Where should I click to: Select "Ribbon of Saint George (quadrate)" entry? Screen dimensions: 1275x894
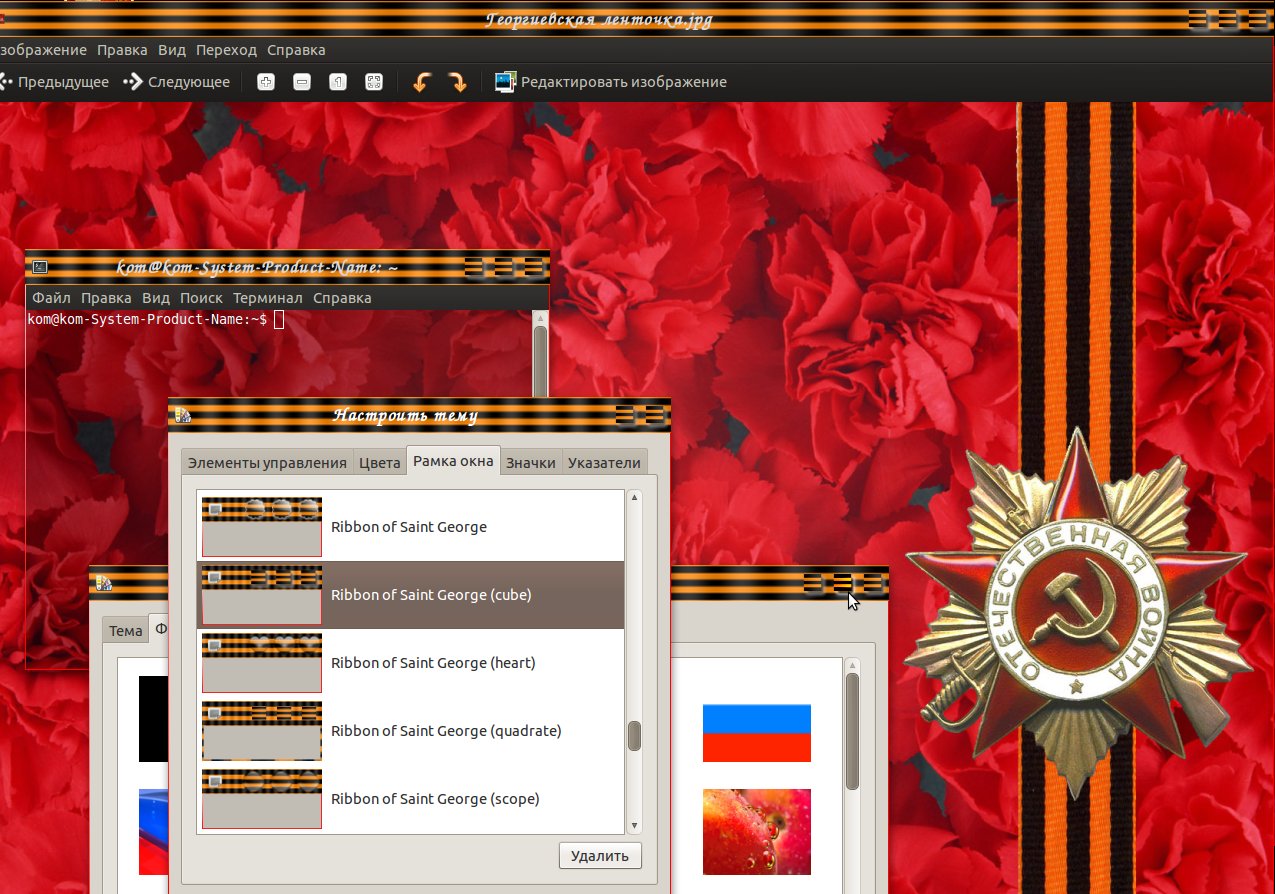(410, 731)
